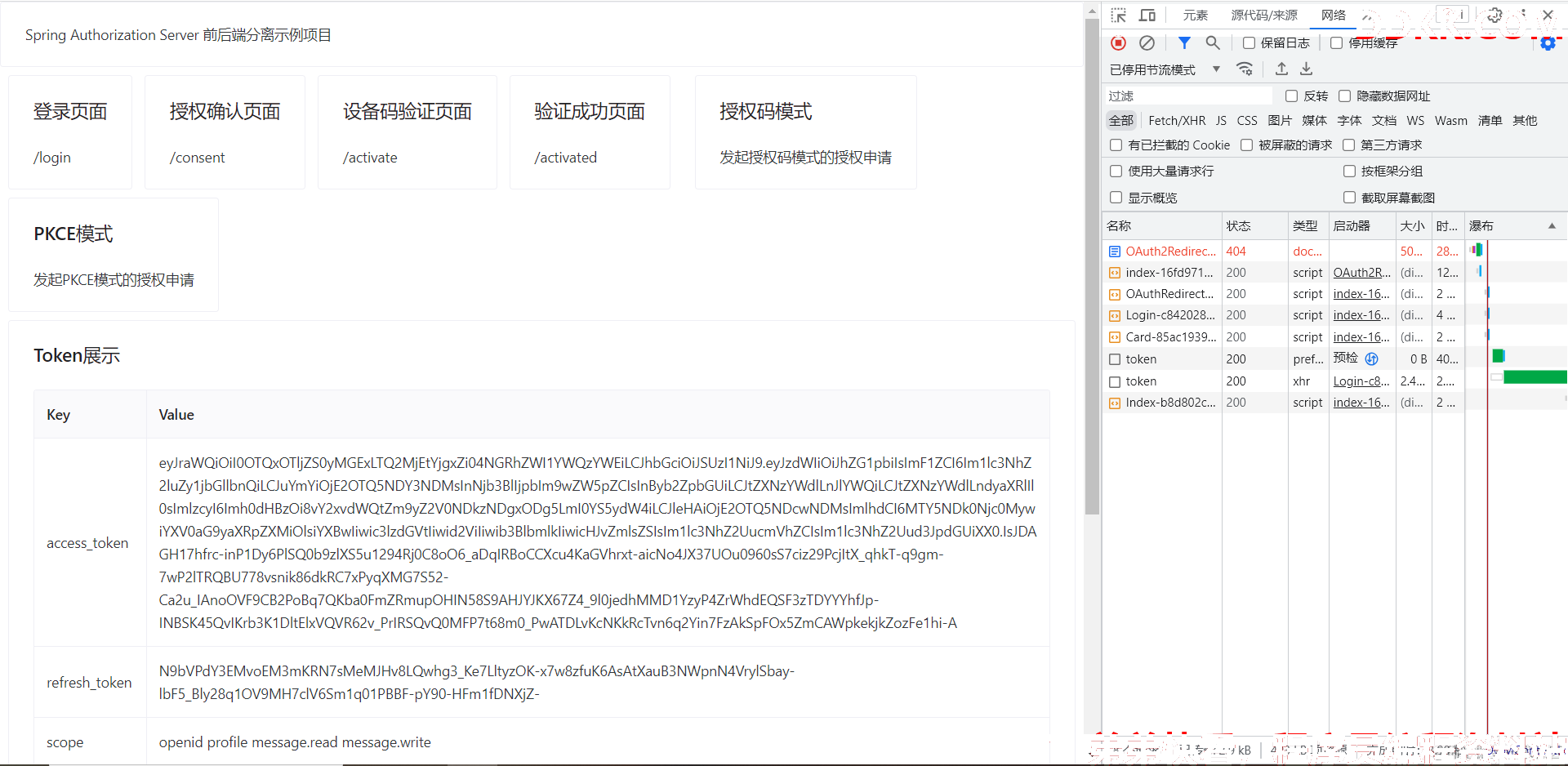
Task: Check the 按框架分组 option
Action: point(1349,171)
